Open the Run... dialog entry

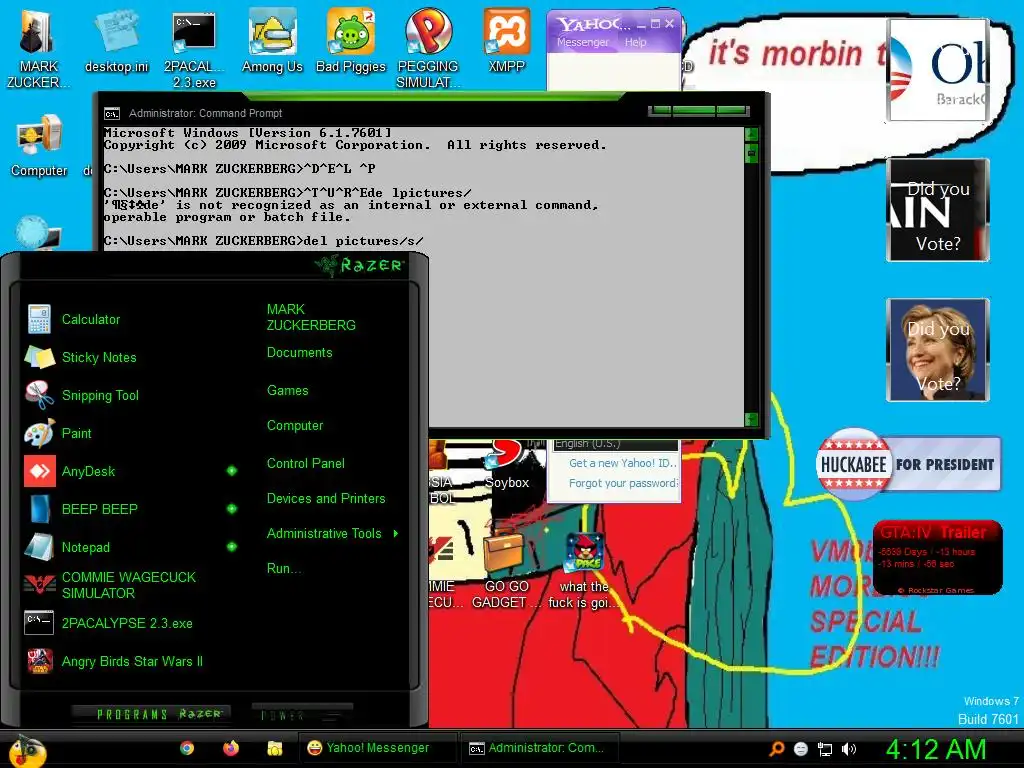coord(283,569)
